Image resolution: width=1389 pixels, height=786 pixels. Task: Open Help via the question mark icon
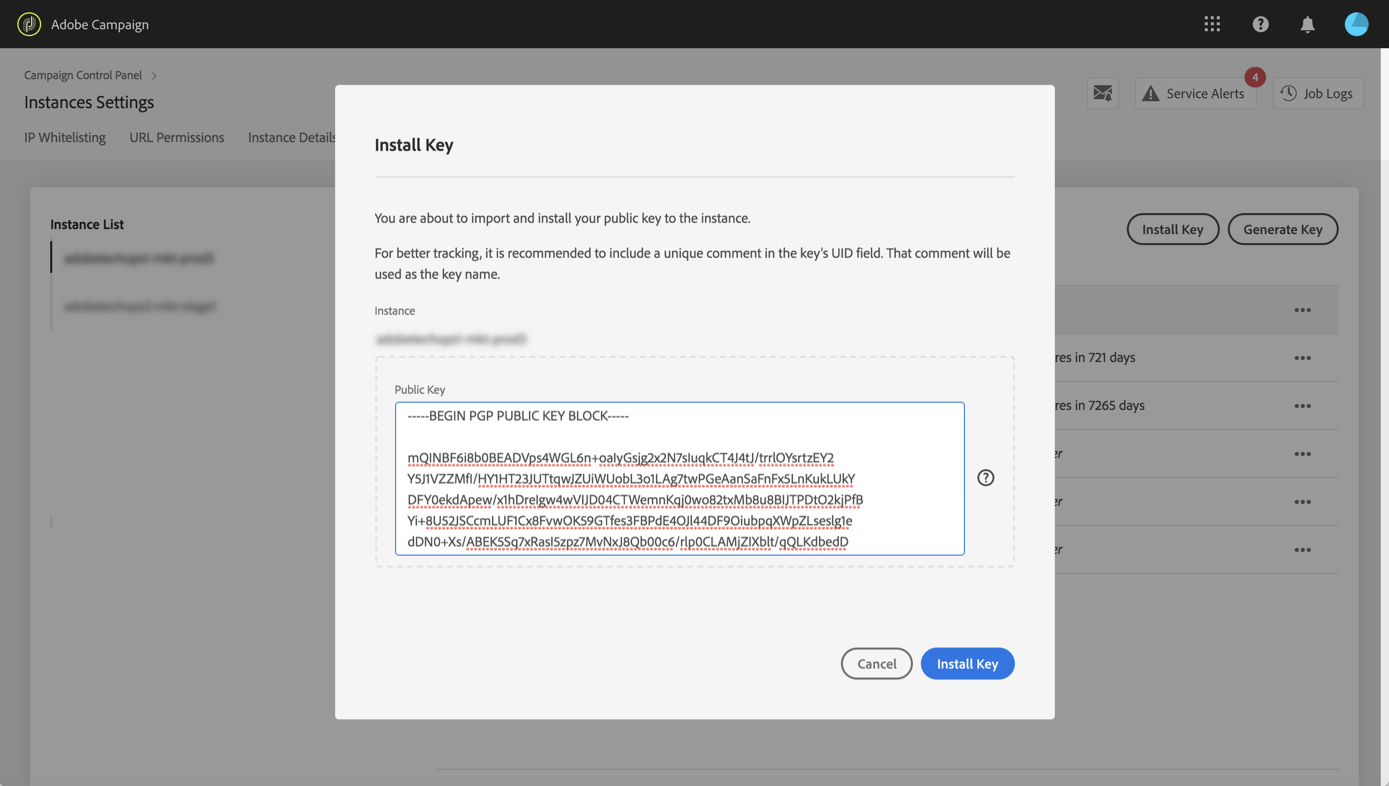click(1260, 23)
